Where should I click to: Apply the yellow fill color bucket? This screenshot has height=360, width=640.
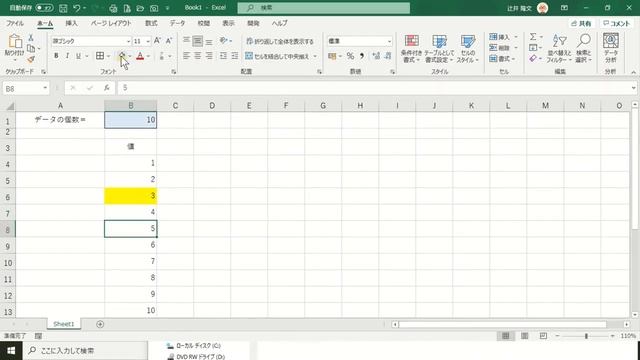122,56
